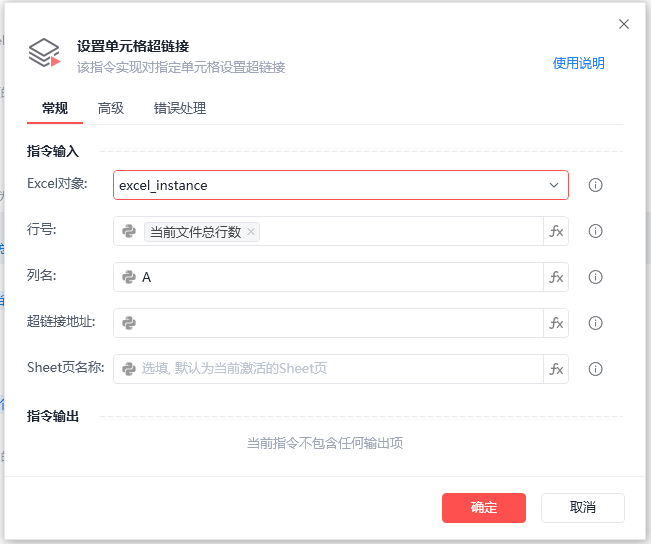This screenshot has height=544, width=651.
Task: Click info icon beside the 超链接地址 row
Action: click(595, 323)
